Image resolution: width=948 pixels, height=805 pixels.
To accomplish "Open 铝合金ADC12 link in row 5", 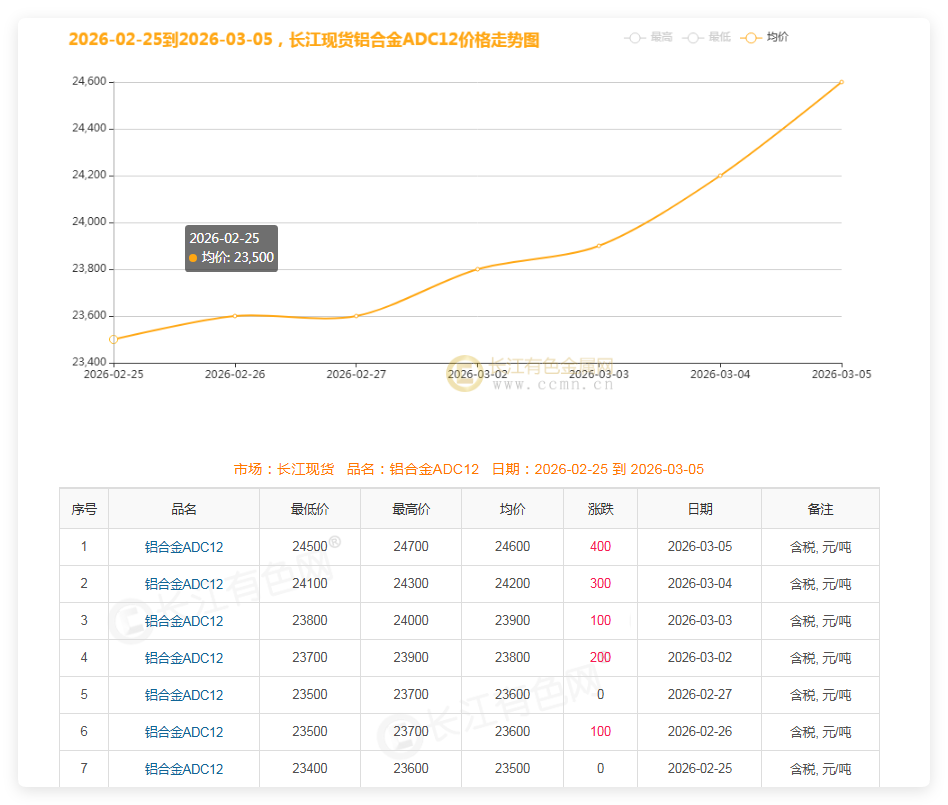I will [x=184, y=695].
